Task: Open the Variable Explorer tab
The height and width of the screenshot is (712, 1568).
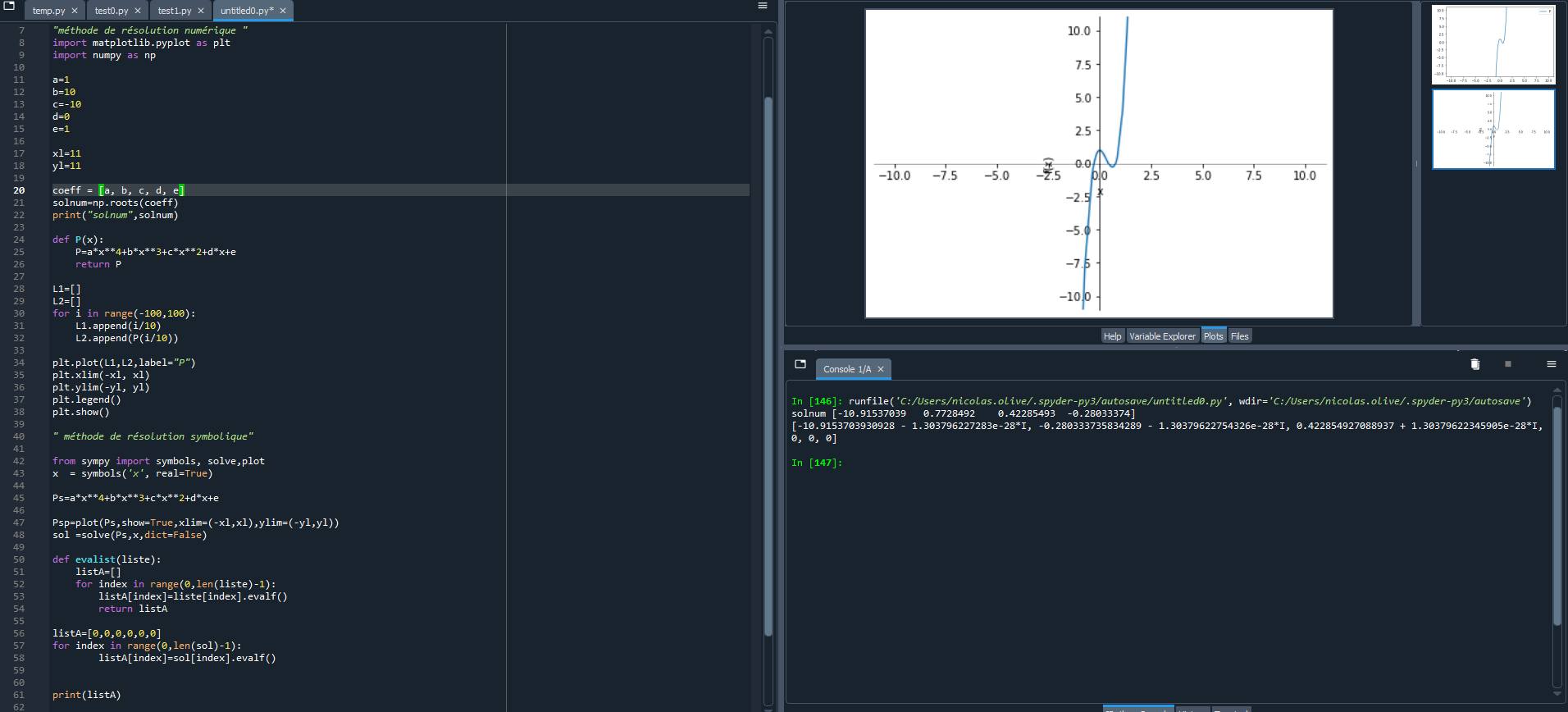Action: pyautogui.click(x=1162, y=336)
